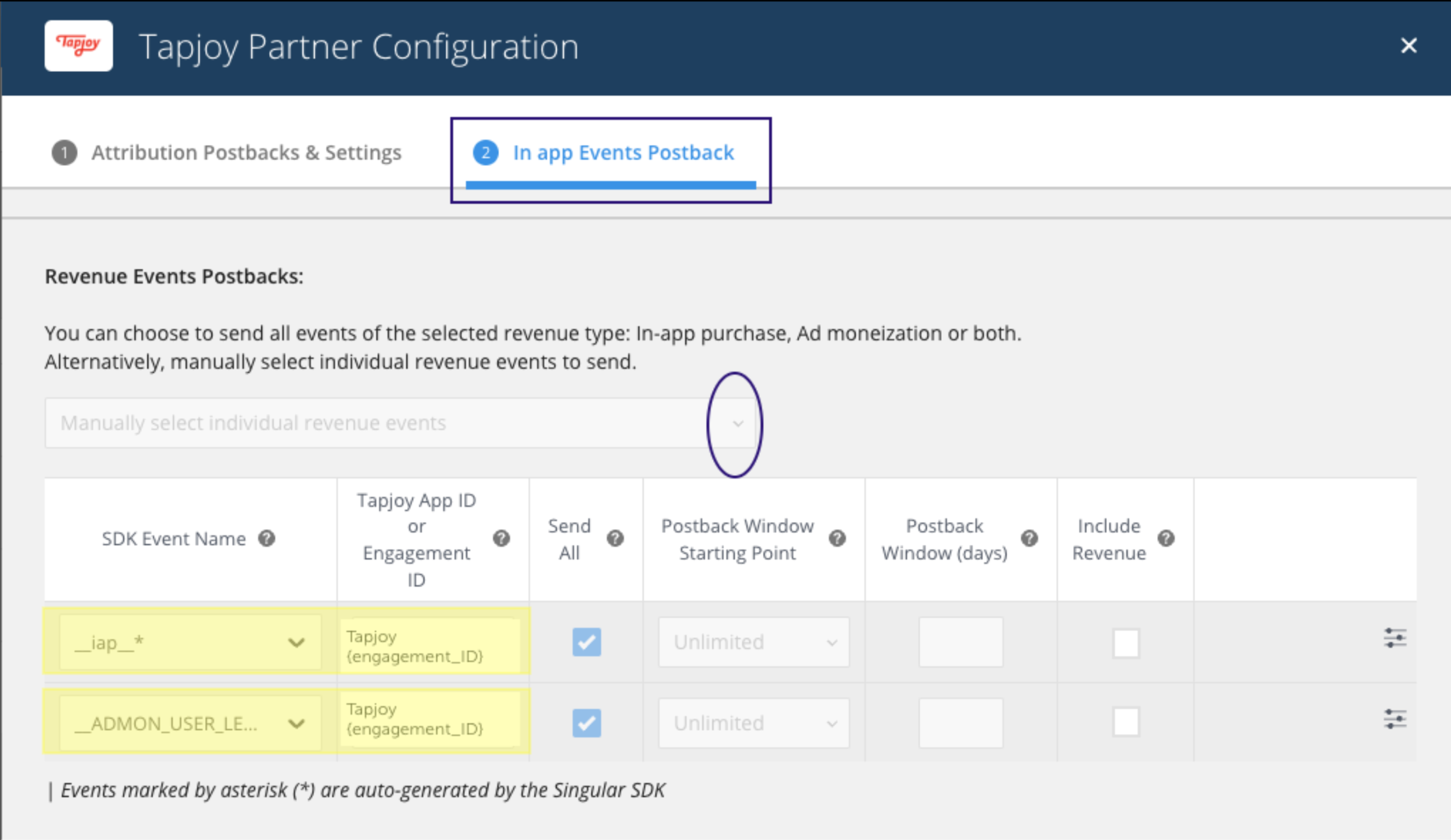Image resolution: width=1451 pixels, height=840 pixels.
Task: Expand the revenue events selection dropdown
Action: click(x=738, y=424)
